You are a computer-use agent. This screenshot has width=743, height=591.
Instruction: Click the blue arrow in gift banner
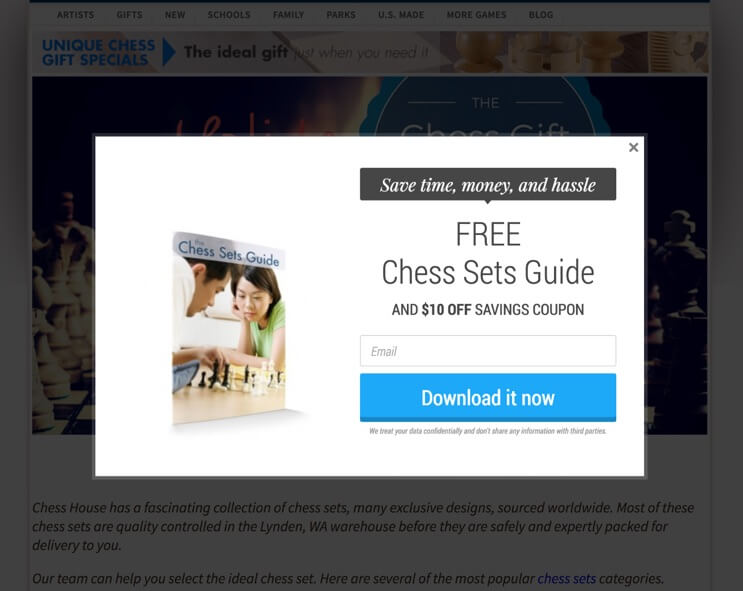click(169, 52)
